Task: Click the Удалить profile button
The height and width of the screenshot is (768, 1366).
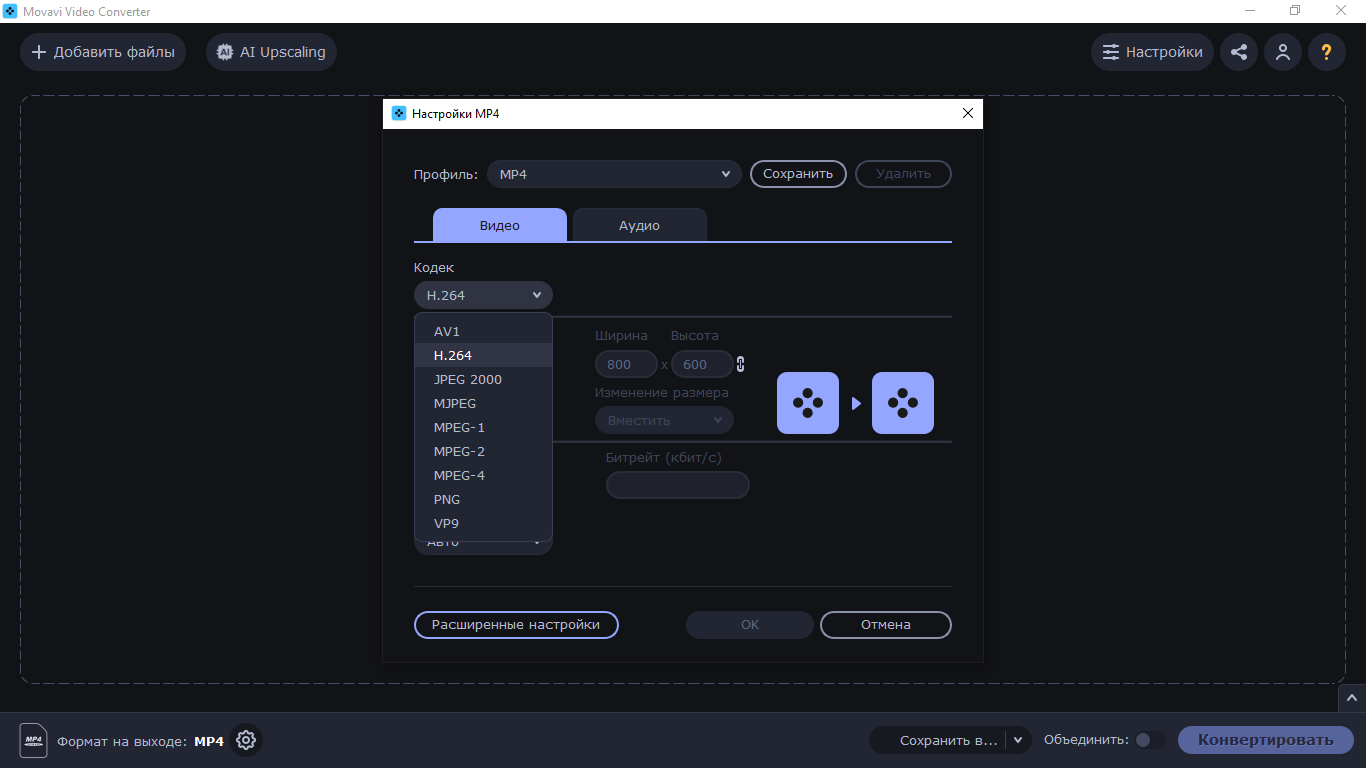Action: click(903, 174)
